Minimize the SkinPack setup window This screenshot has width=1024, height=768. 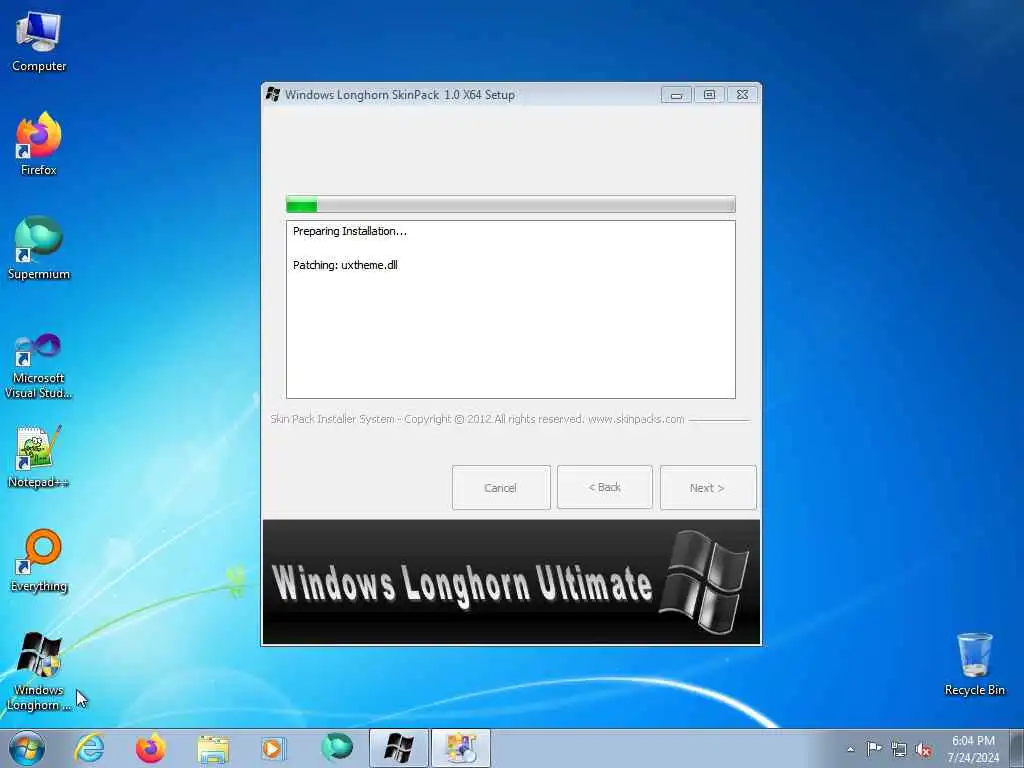[x=676, y=95]
